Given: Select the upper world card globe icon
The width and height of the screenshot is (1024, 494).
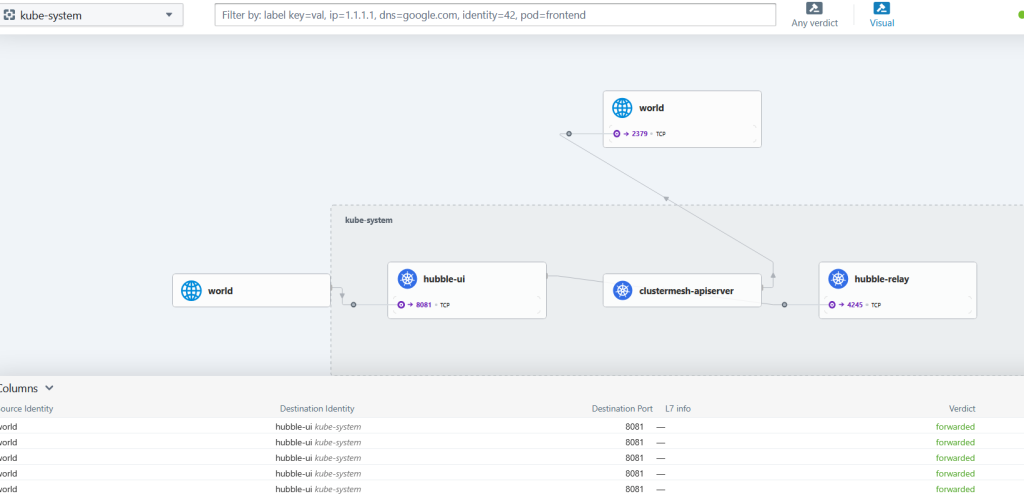Looking at the screenshot, I should 622,108.
